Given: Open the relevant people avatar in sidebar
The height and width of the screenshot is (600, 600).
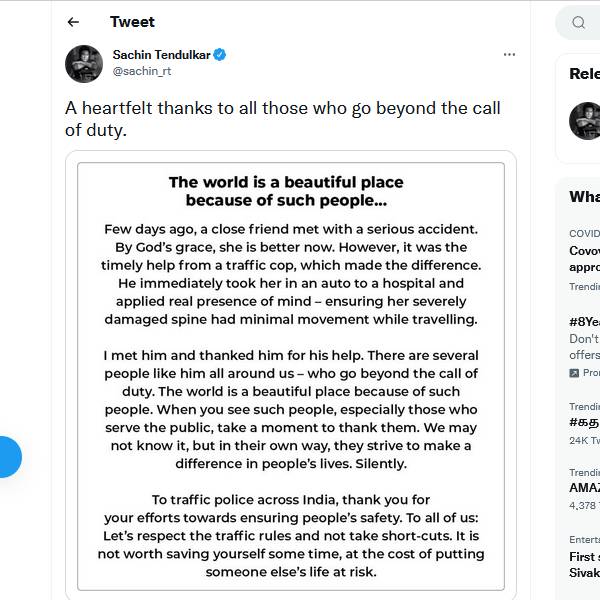Looking at the screenshot, I should 585,121.
